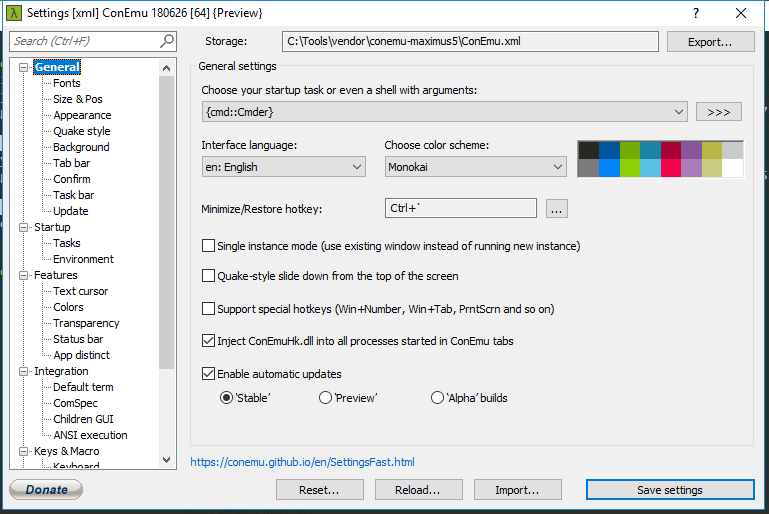Open Text cursor settings page
The height and width of the screenshot is (514, 769).
pyautogui.click(x=80, y=291)
